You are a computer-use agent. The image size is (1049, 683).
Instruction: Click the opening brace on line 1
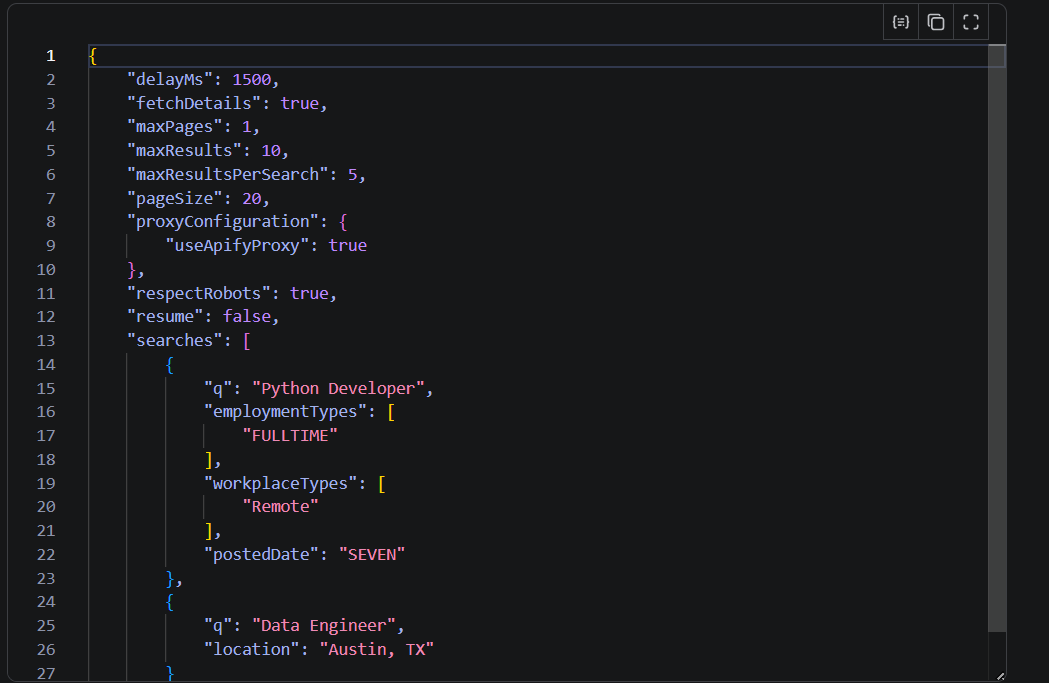tap(93, 56)
